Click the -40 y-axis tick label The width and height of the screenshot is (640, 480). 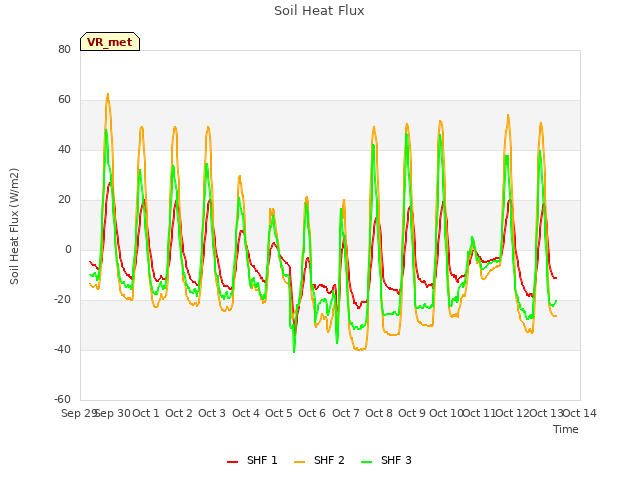coord(62,349)
